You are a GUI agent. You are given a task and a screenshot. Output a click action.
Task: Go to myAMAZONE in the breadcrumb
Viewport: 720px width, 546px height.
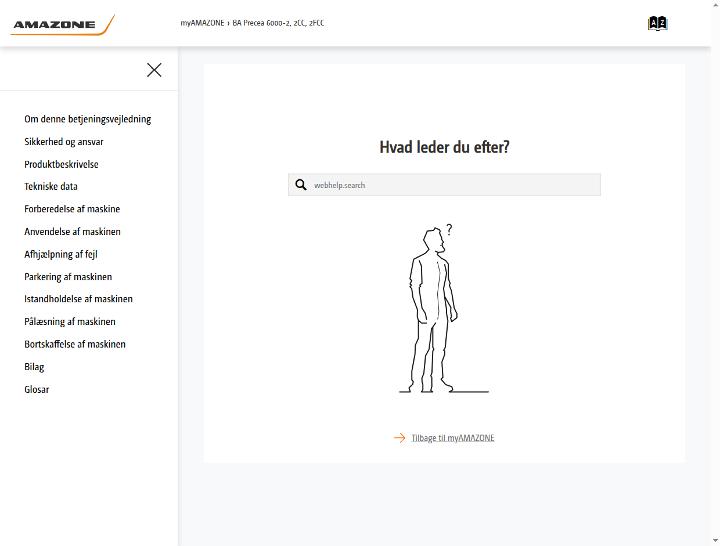(x=202, y=23)
